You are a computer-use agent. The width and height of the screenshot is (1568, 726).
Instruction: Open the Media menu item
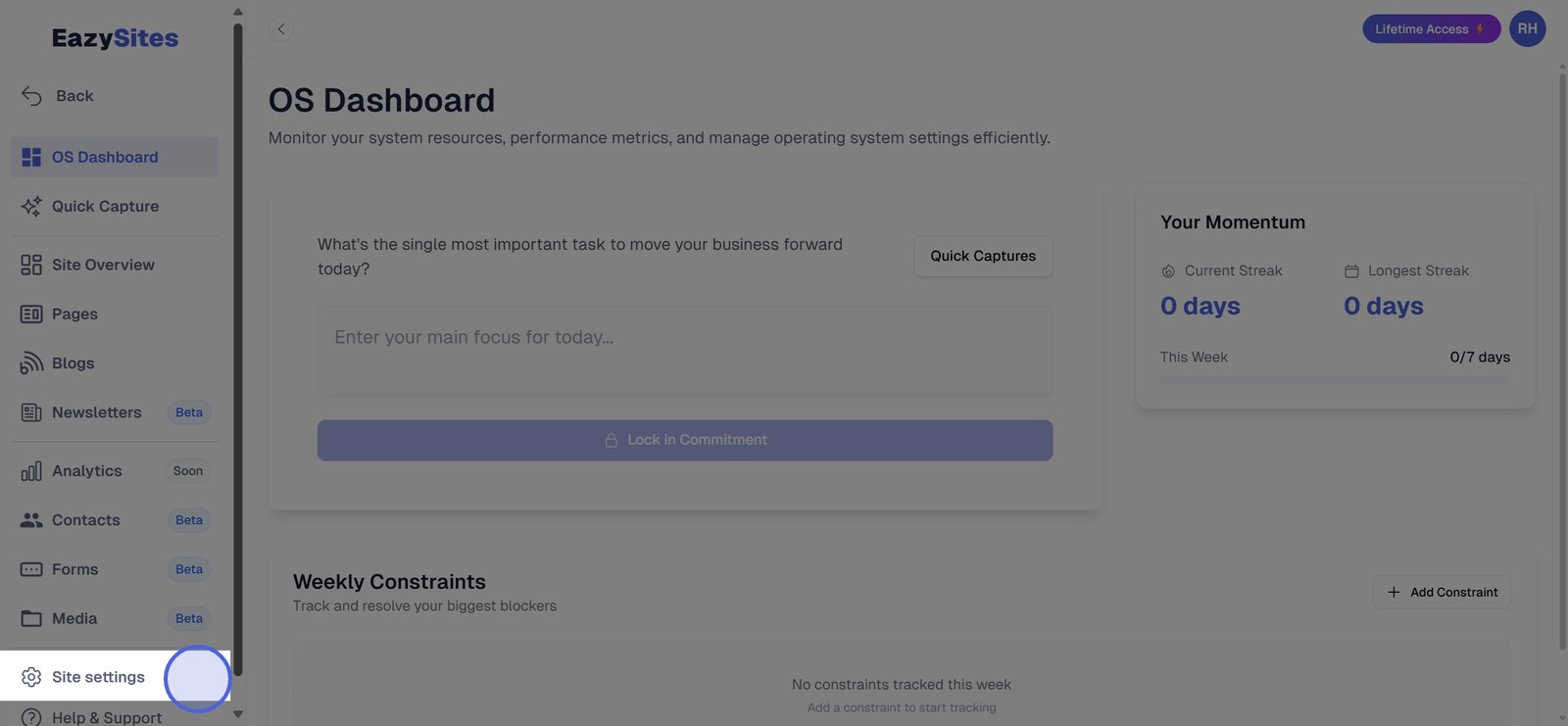point(74,618)
